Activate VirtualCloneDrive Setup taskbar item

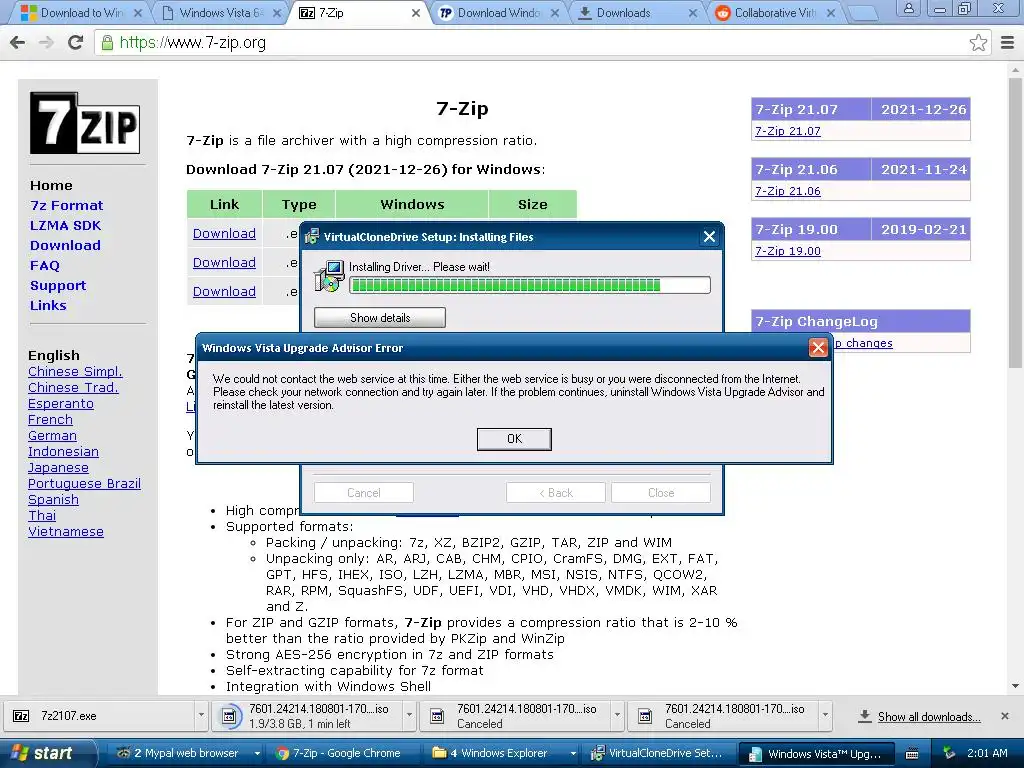[x=658, y=753]
